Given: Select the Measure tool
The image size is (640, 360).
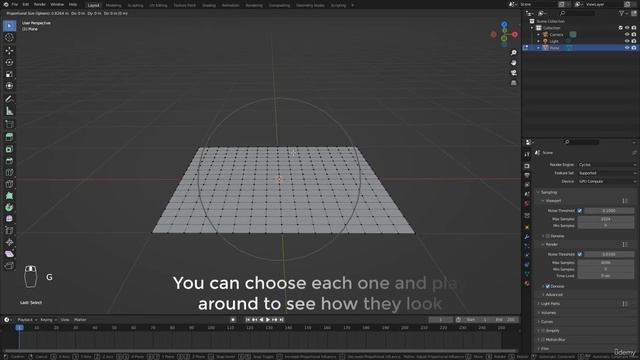Looking at the screenshot, I should pyautogui.click(x=9, y=111).
